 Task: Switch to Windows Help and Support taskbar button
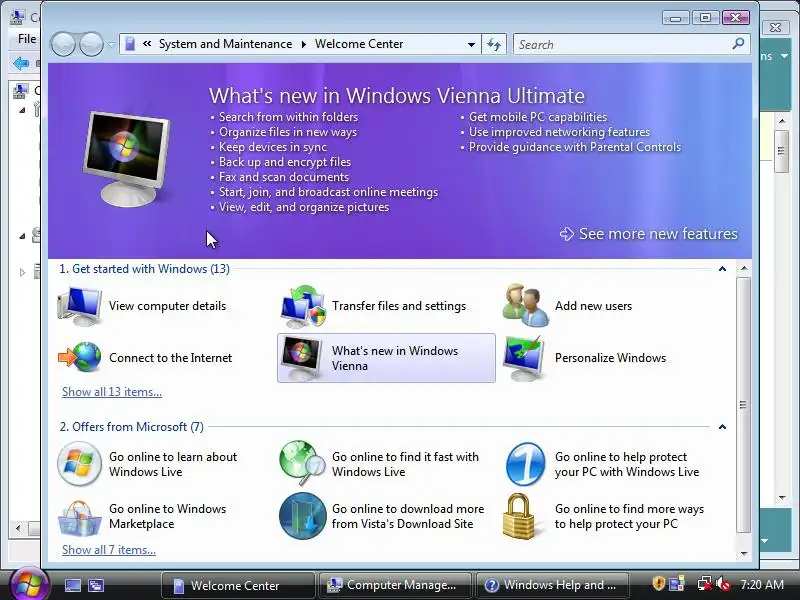coord(552,585)
